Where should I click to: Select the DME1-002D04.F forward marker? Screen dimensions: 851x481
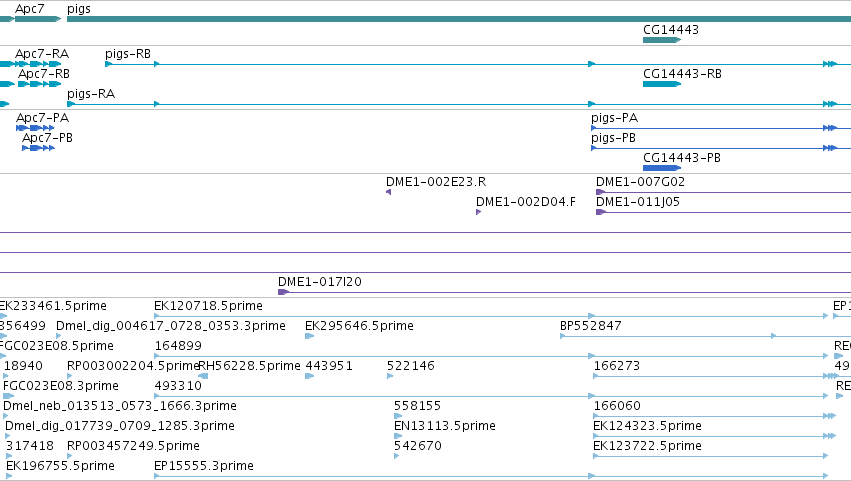(x=479, y=212)
